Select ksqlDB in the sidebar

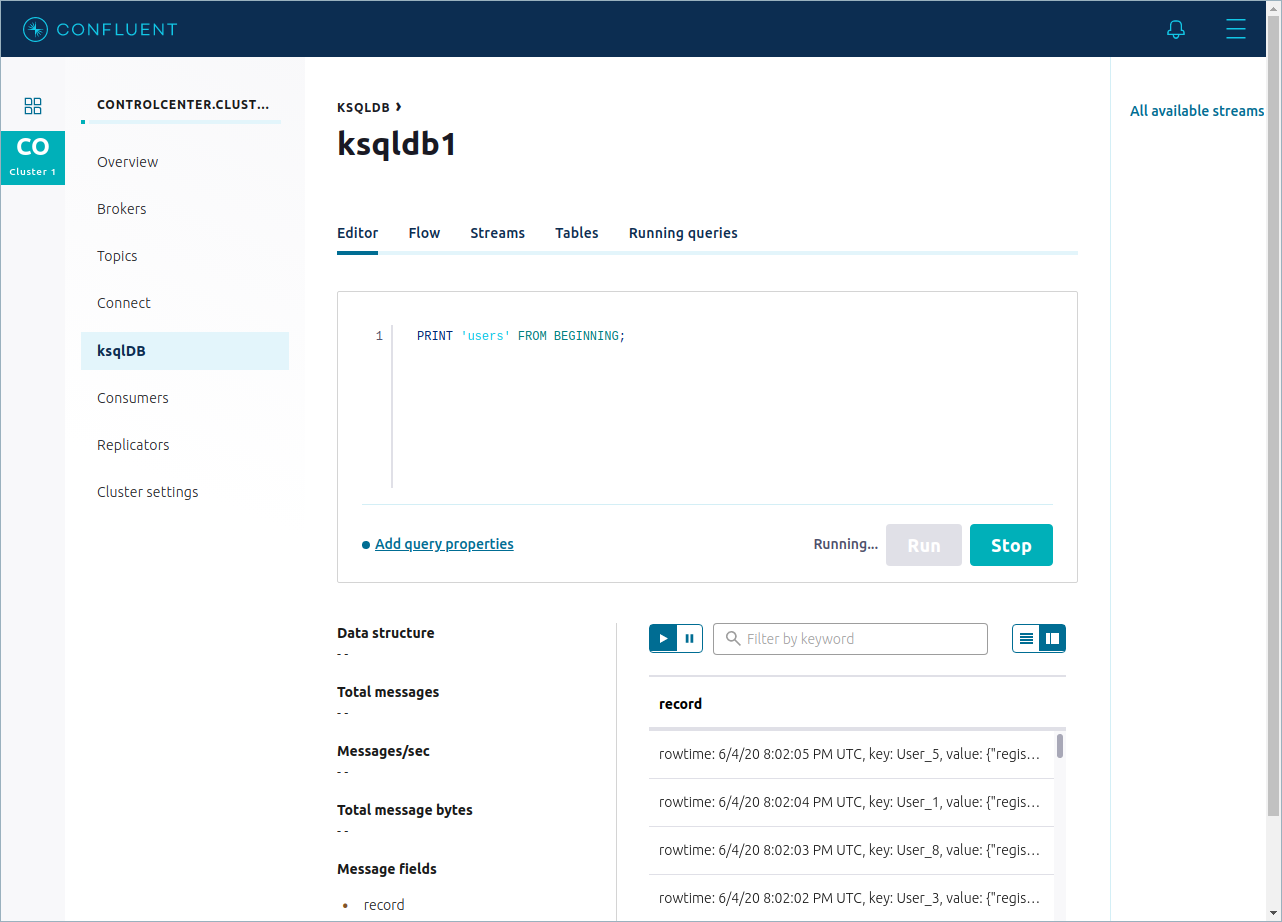[x=185, y=351]
